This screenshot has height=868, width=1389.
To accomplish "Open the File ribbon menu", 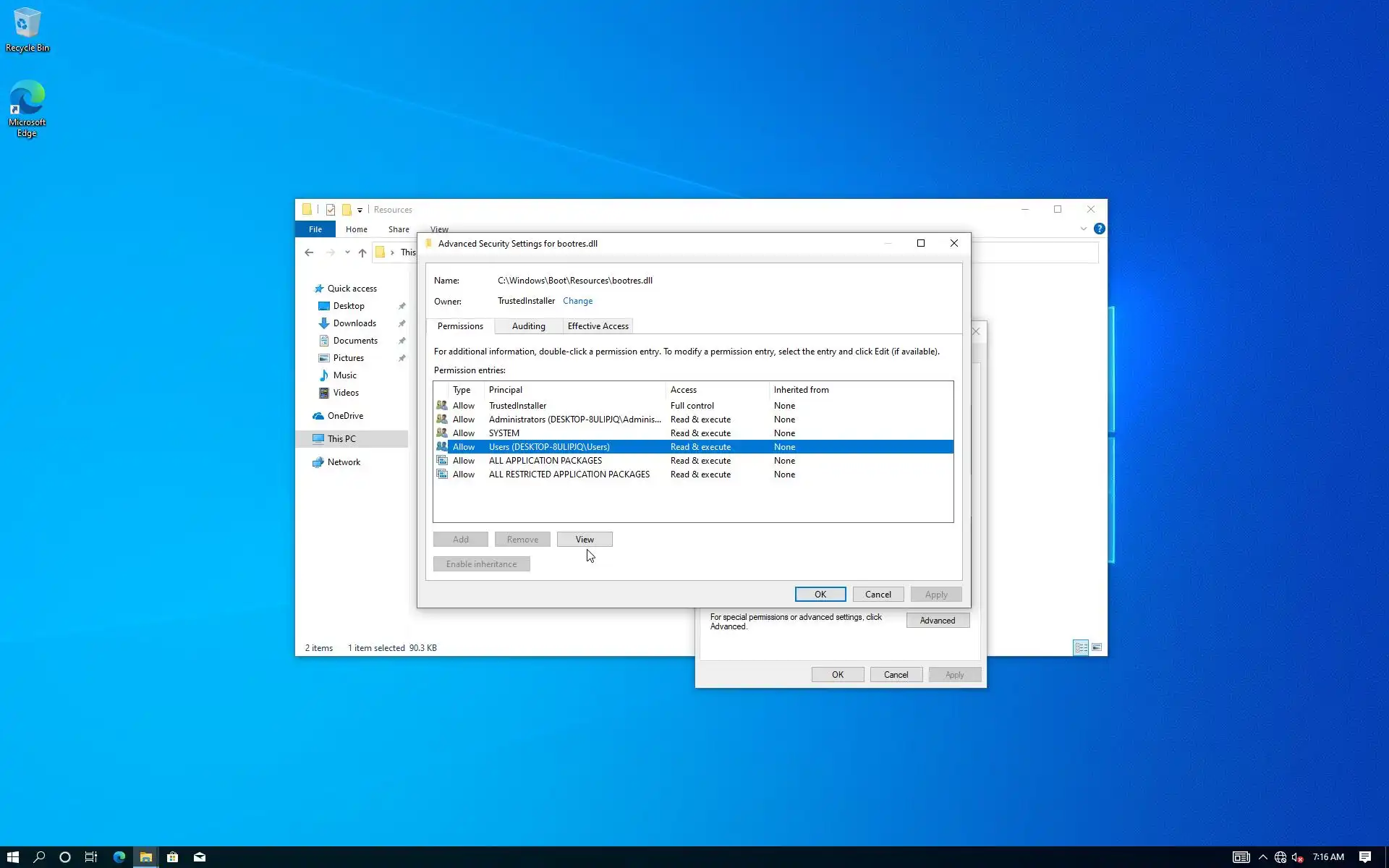I will click(315, 229).
